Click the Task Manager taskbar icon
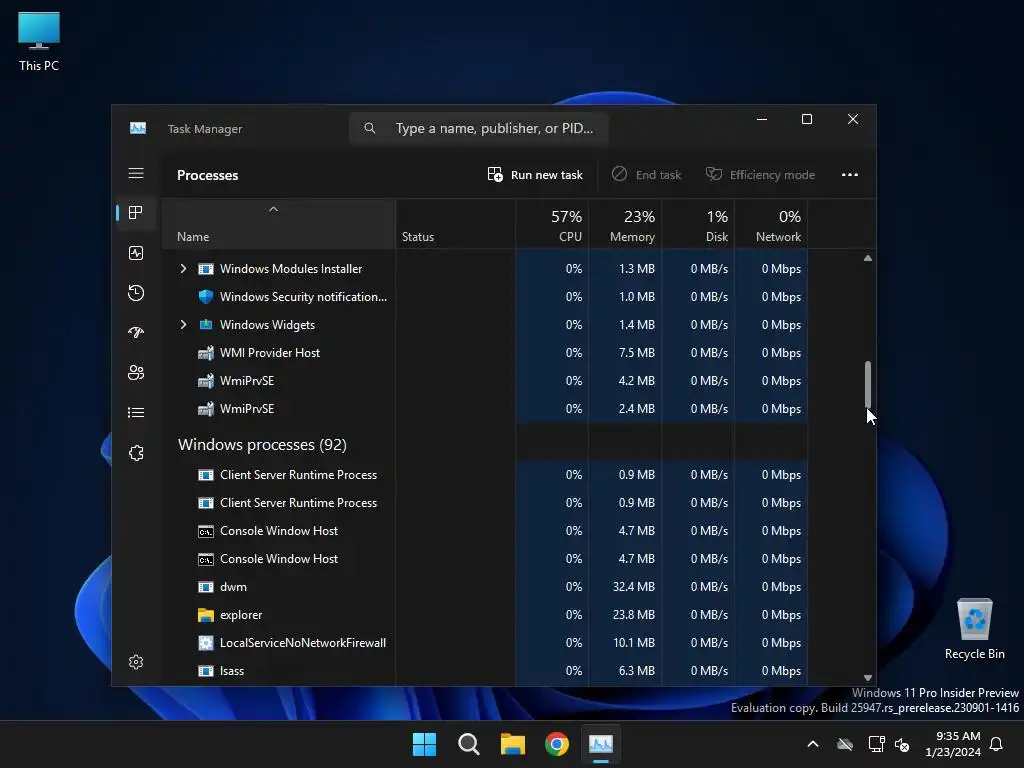This screenshot has height=768, width=1024. [x=601, y=744]
